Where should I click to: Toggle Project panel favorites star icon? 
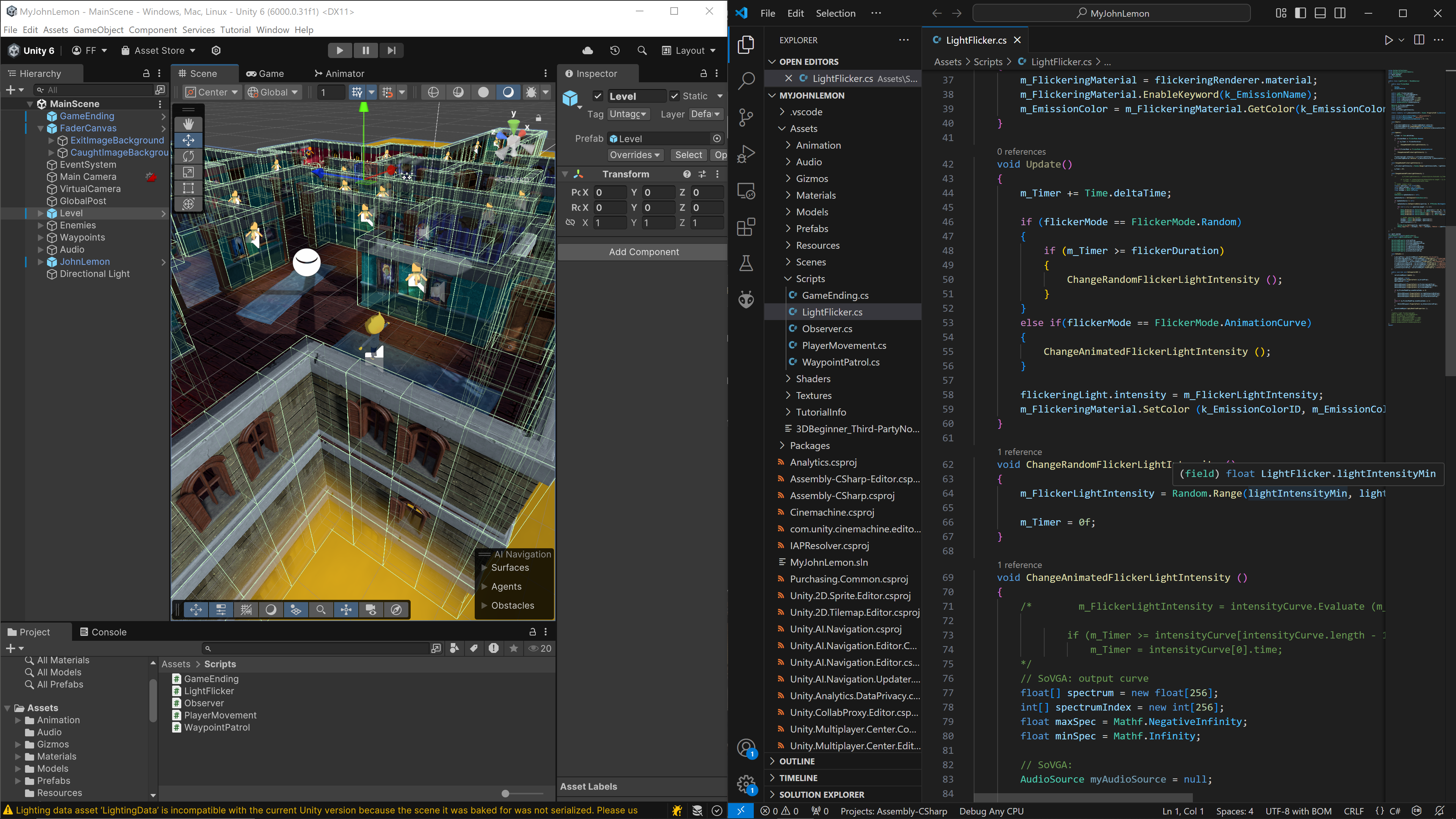tap(514, 648)
